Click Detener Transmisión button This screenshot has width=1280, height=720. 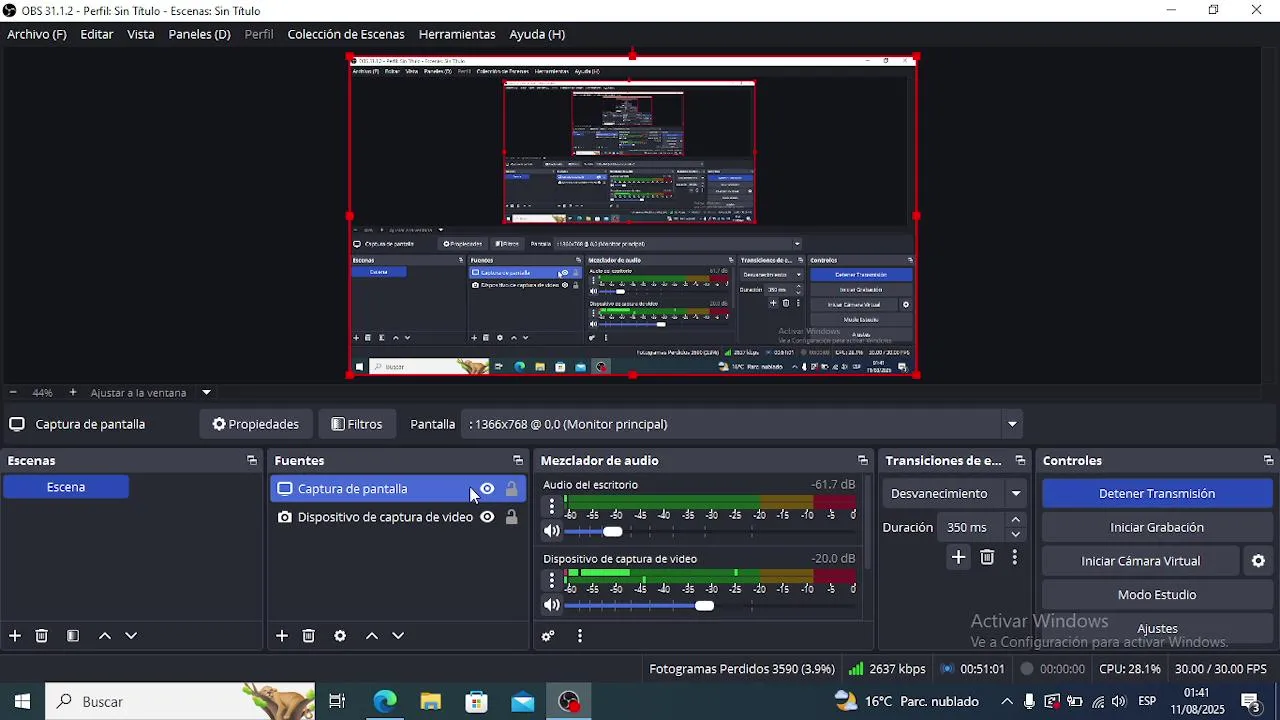pyautogui.click(x=1157, y=494)
